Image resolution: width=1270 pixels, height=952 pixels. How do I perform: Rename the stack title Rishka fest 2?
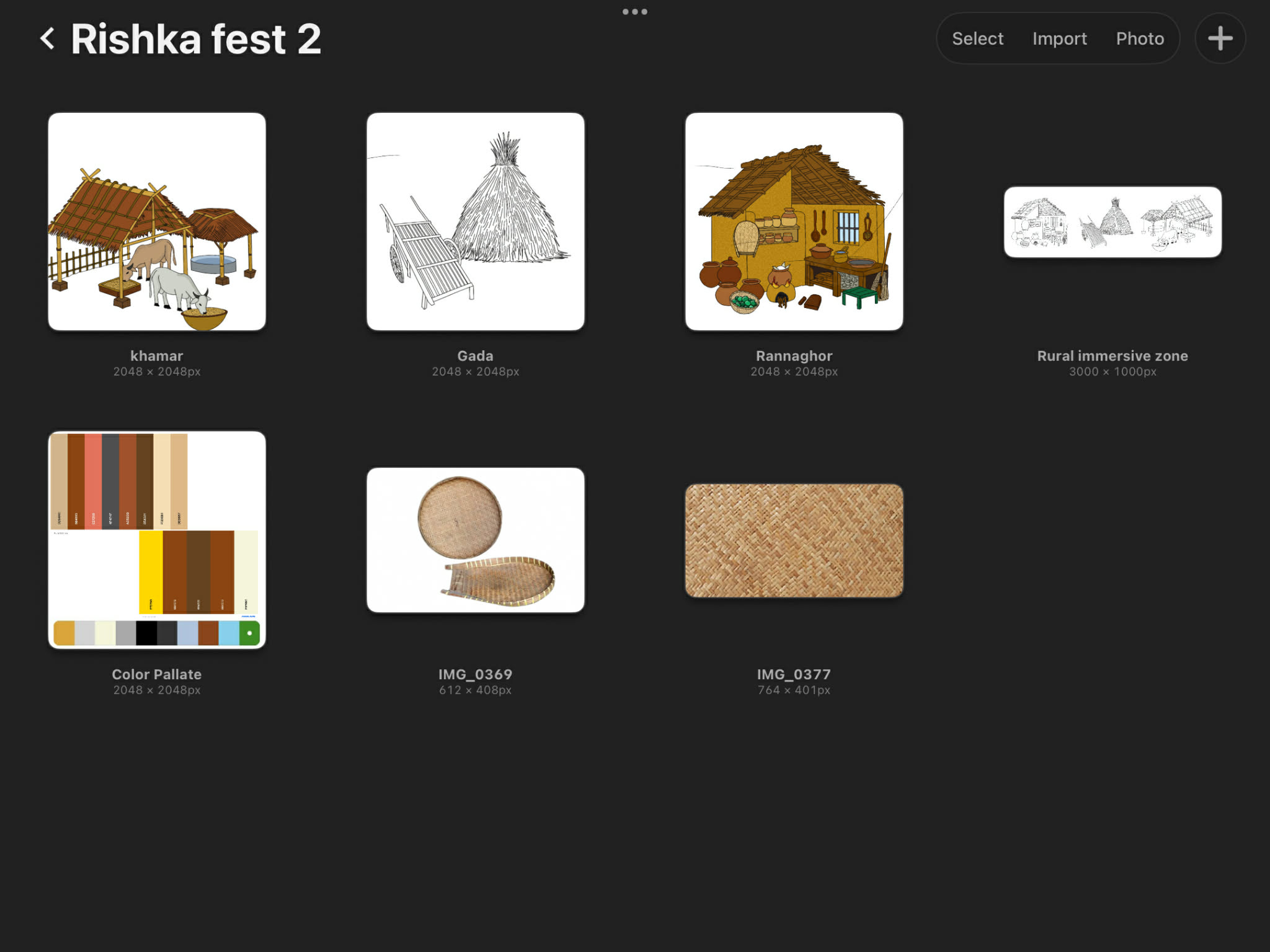click(196, 38)
